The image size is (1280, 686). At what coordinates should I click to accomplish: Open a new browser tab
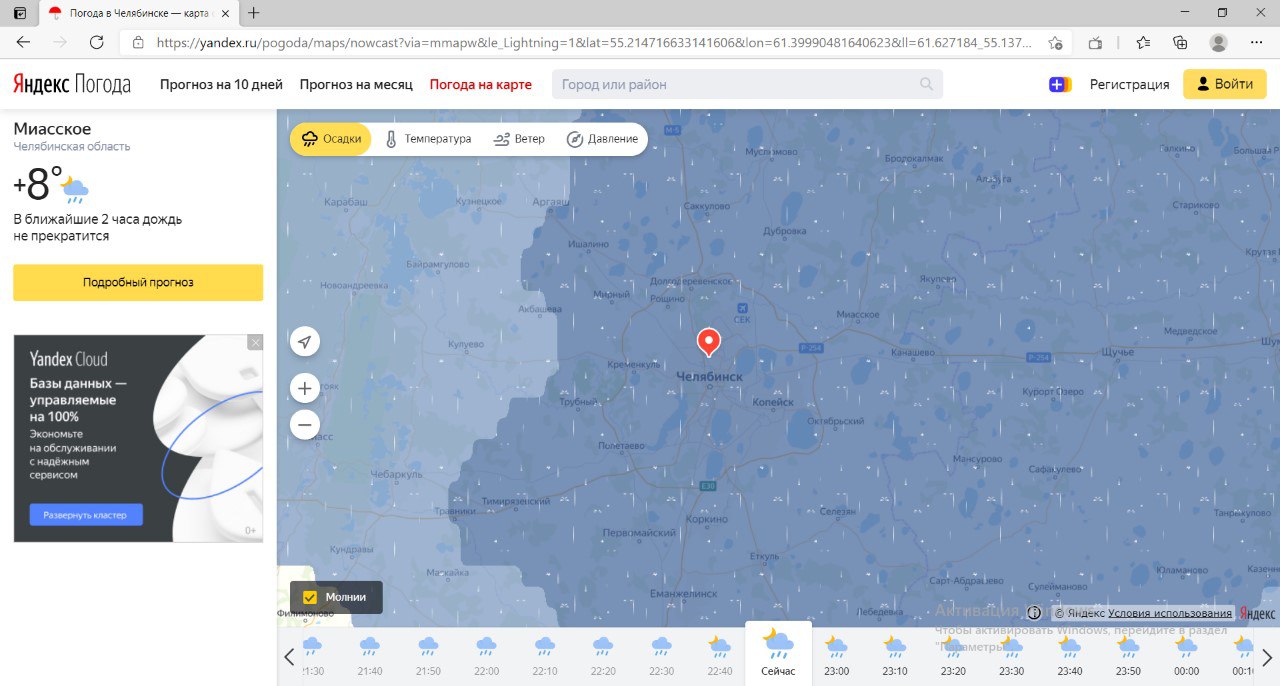click(254, 13)
